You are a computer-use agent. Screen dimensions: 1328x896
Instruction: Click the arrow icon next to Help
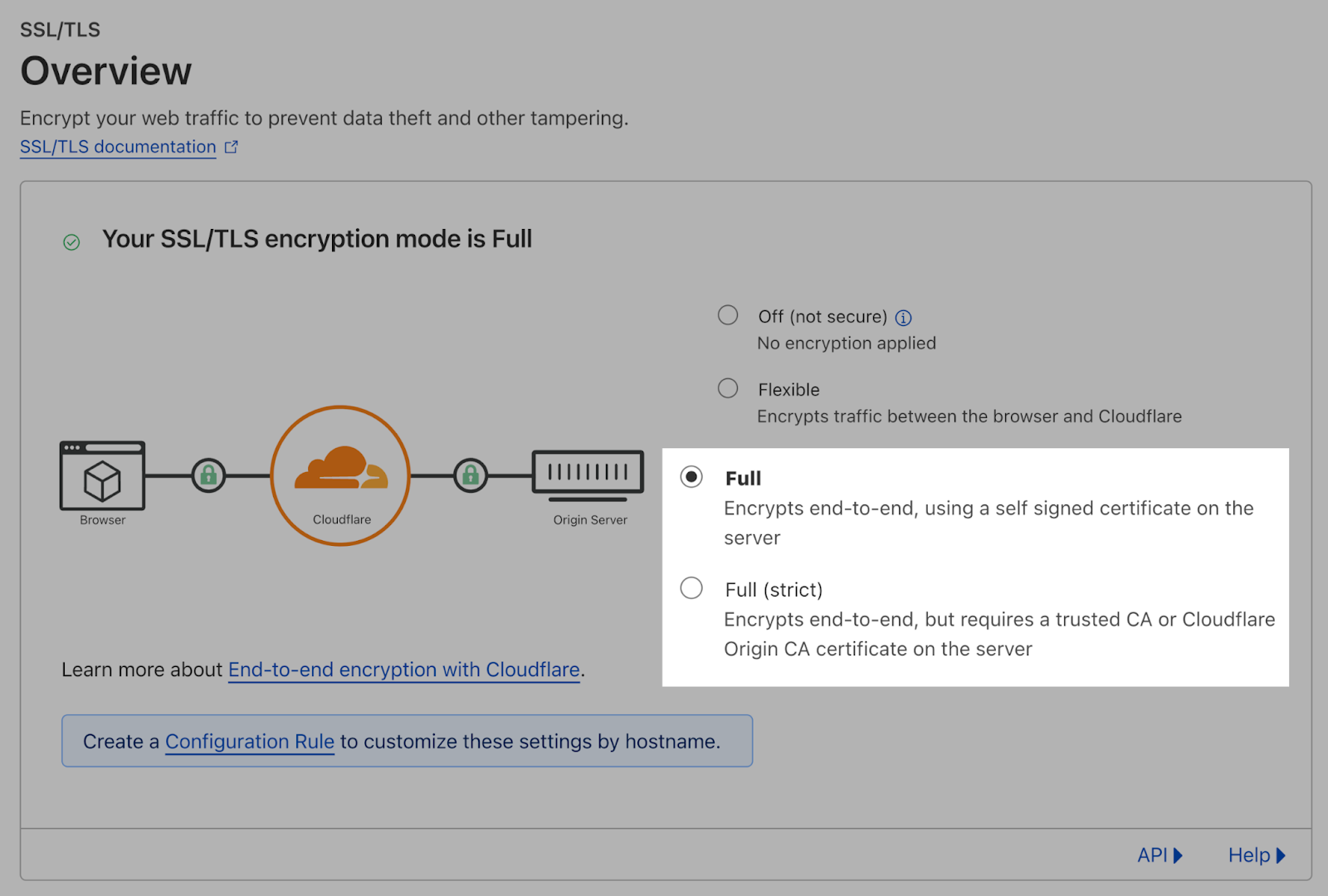(1281, 855)
